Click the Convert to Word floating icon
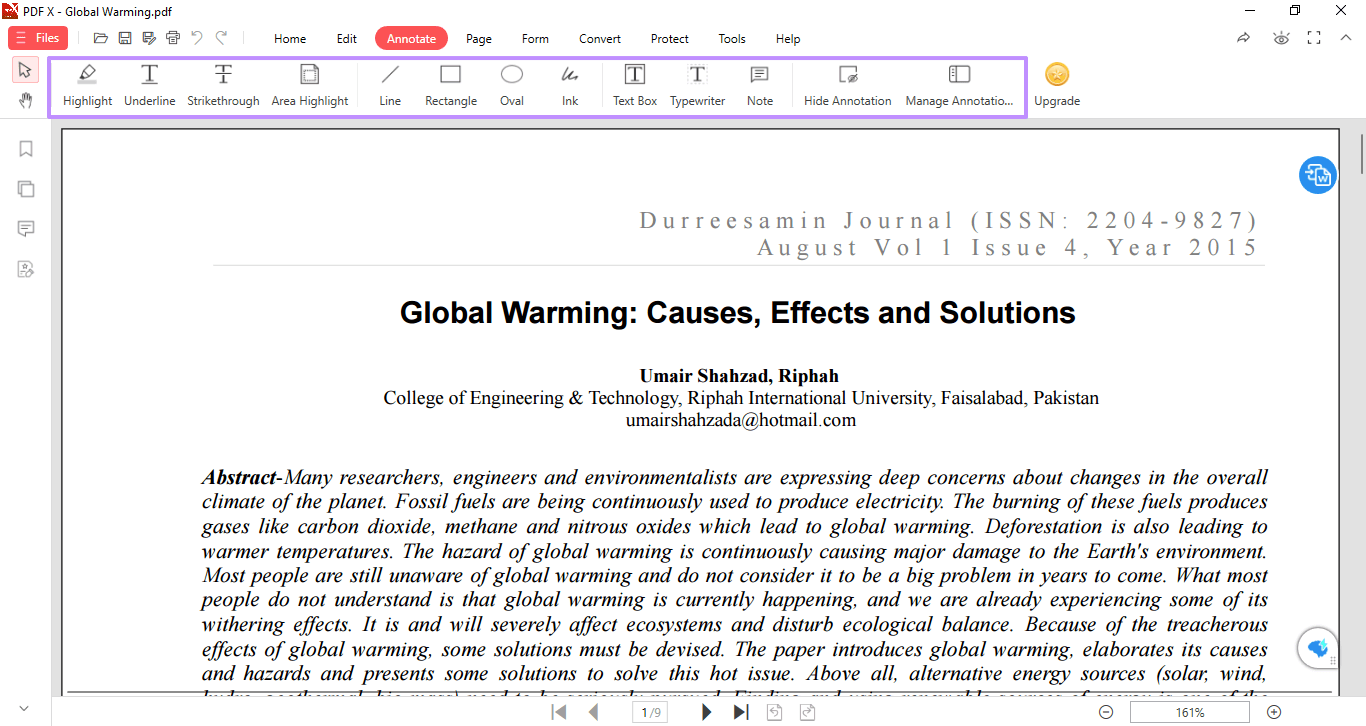Screen dimensions: 1366x726 pyautogui.click(x=1317, y=175)
